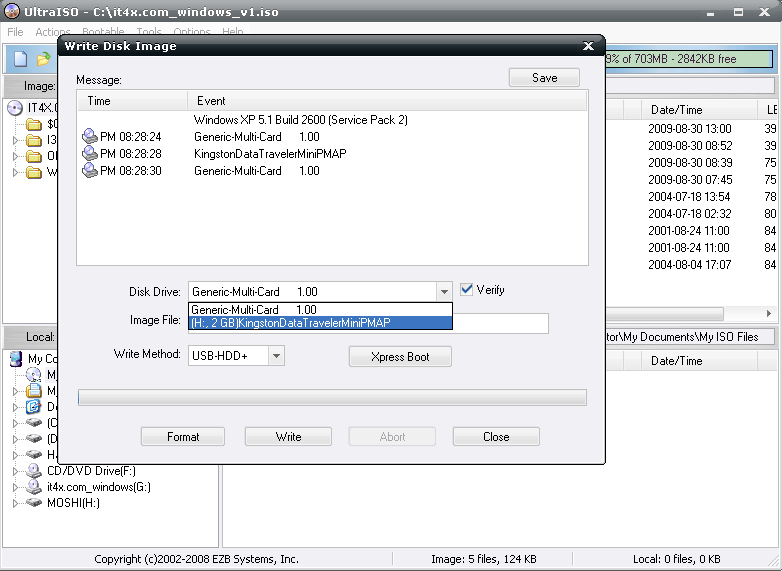Select the 2009-08-30 13:00 file row
The image size is (782, 571).
tap(690, 129)
